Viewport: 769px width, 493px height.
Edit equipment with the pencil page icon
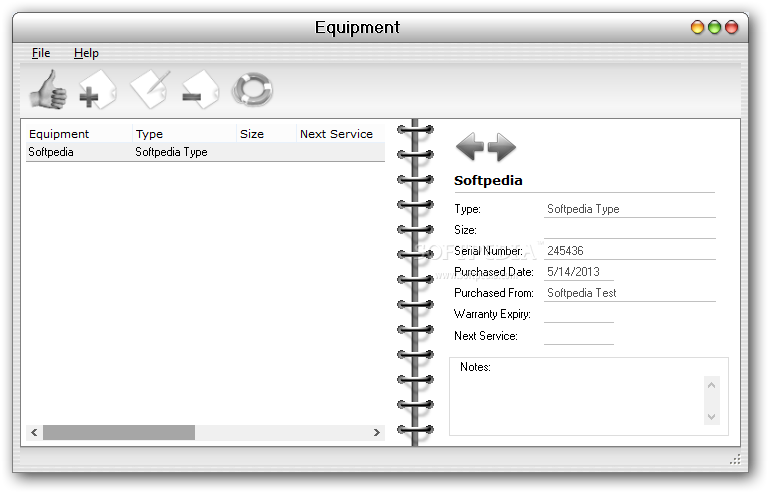pos(150,89)
